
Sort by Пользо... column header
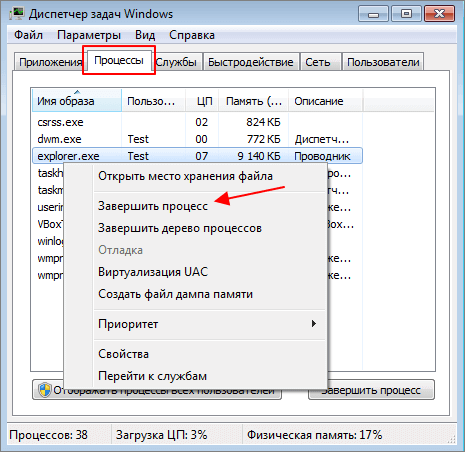point(153,101)
